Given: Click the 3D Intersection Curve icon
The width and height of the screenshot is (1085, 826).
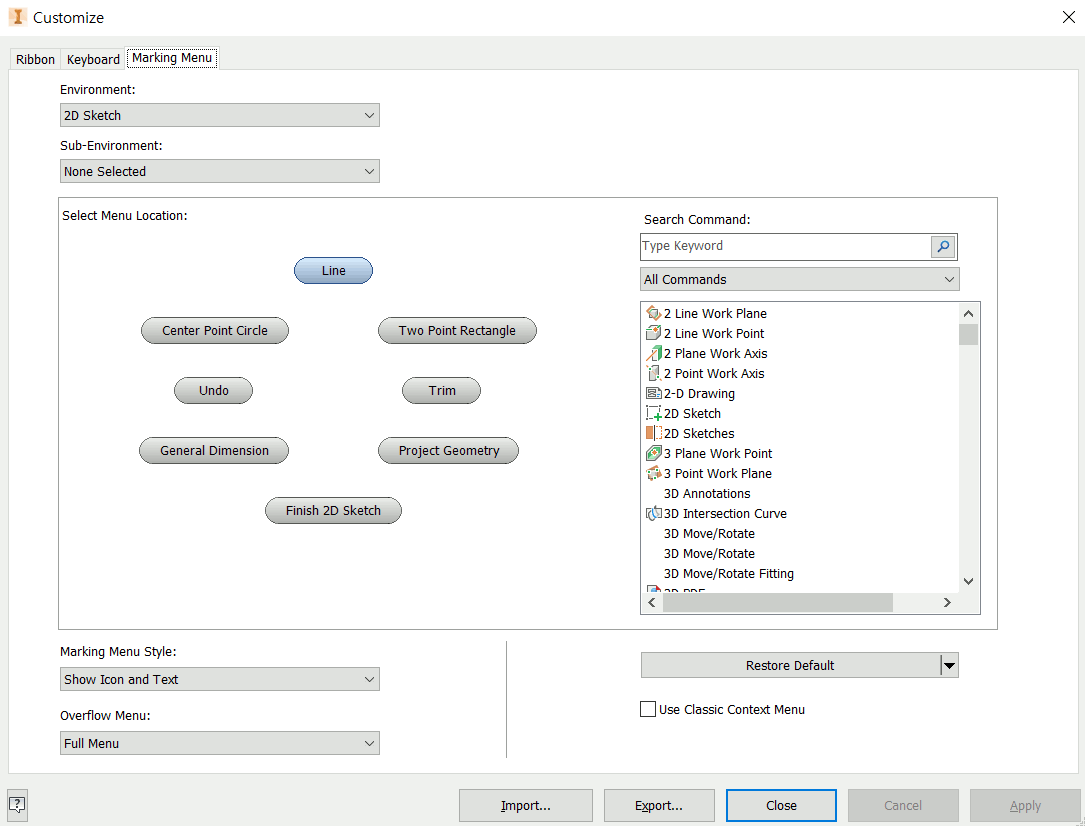Looking at the screenshot, I should [x=654, y=514].
